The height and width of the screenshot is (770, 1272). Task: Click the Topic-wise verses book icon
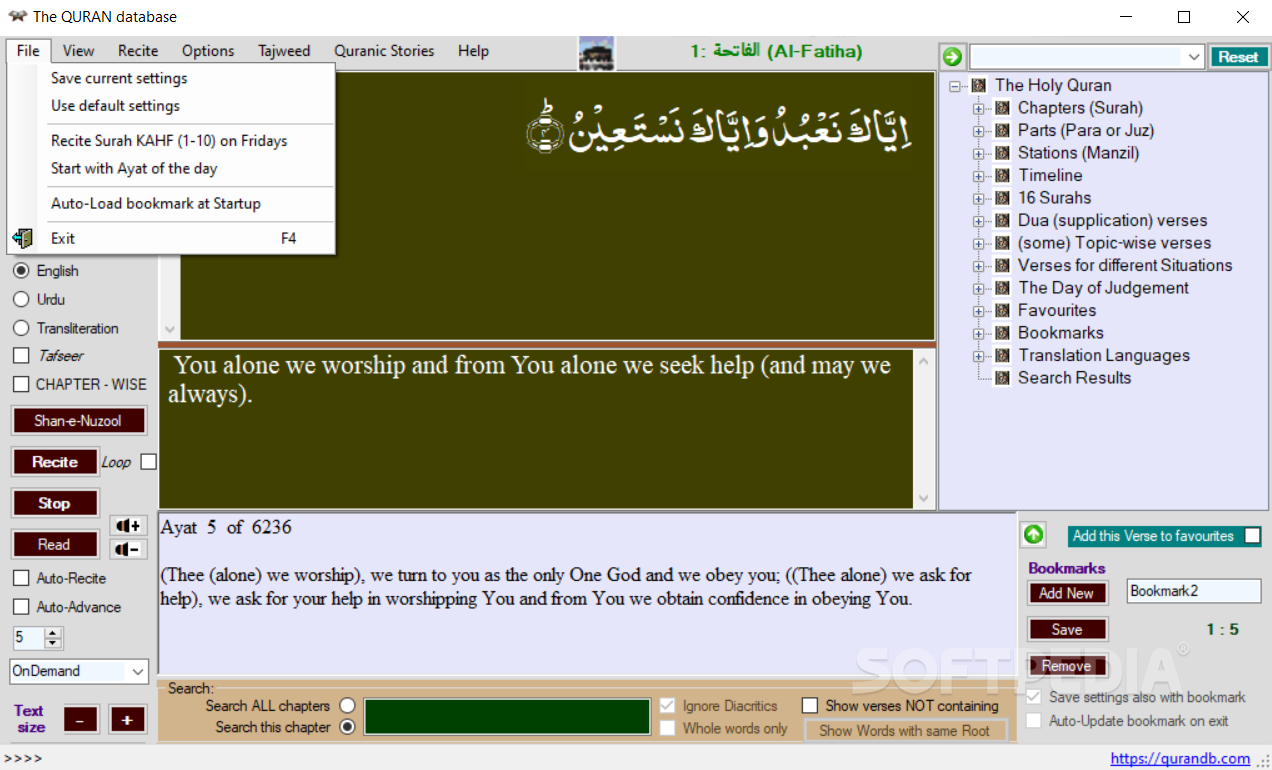pyautogui.click(x=1002, y=243)
